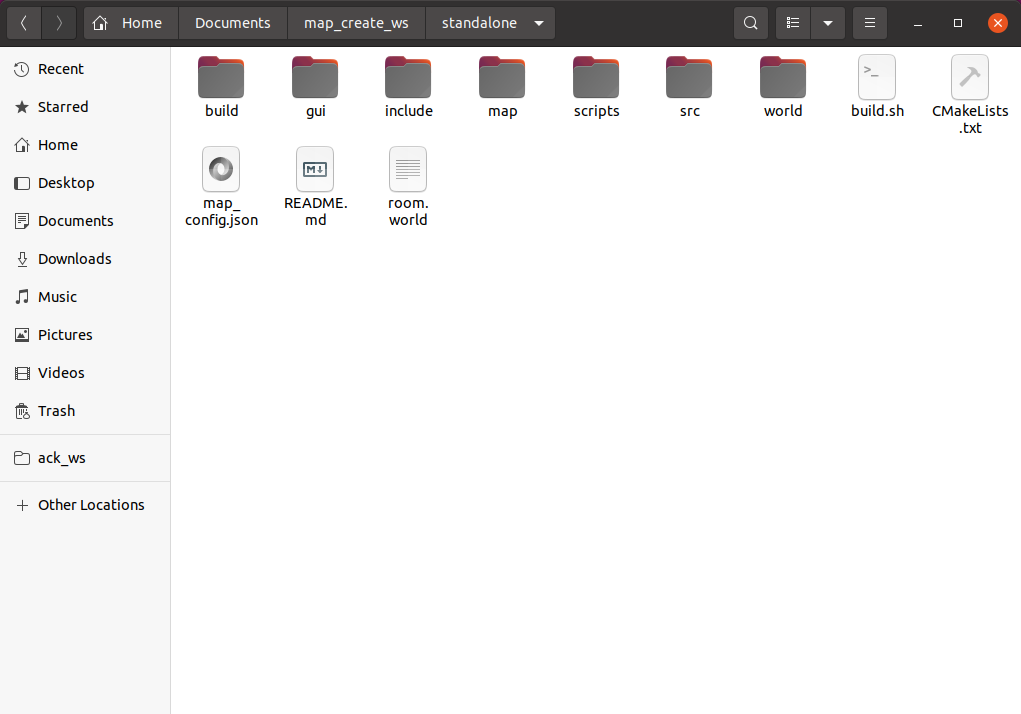The image size is (1021, 714).
Task: Select the README.md markdown file icon
Action: [x=315, y=169]
